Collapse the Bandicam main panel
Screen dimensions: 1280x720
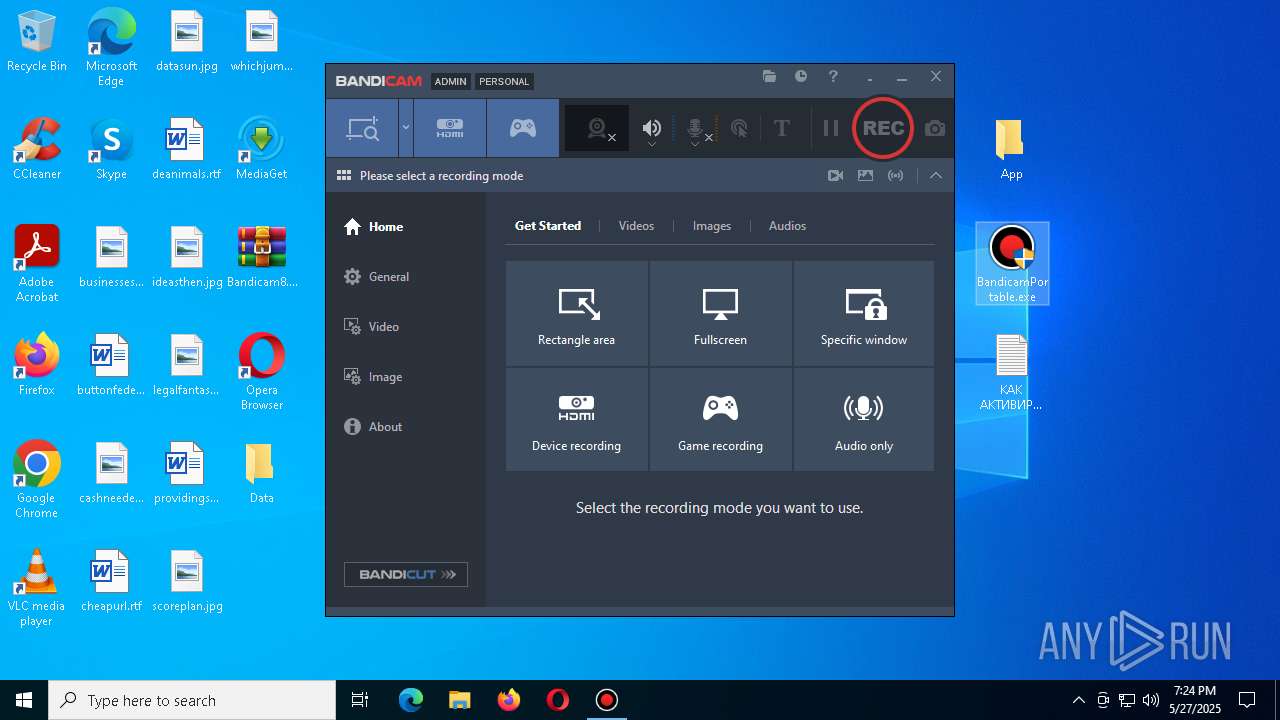[936, 175]
